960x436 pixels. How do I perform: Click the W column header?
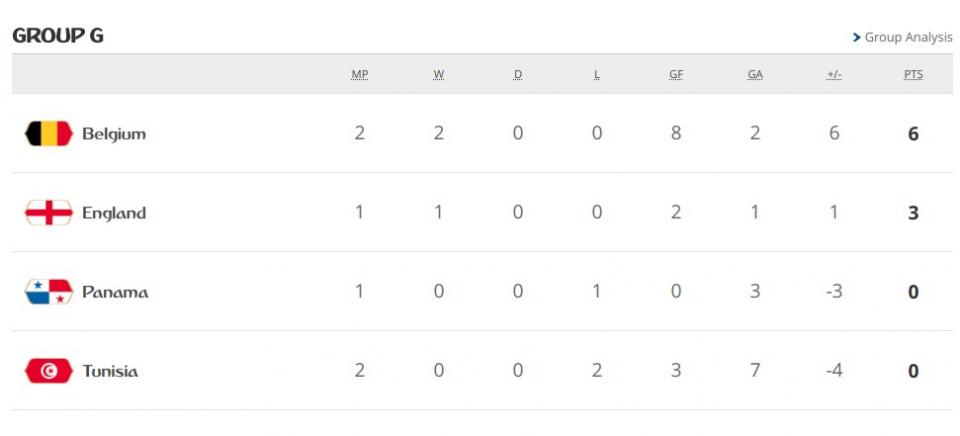pos(439,75)
